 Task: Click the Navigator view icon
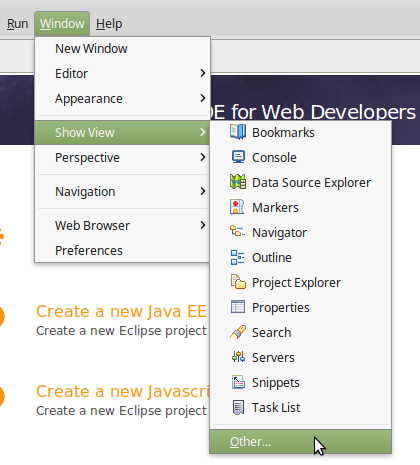pyautogui.click(x=237, y=231)
